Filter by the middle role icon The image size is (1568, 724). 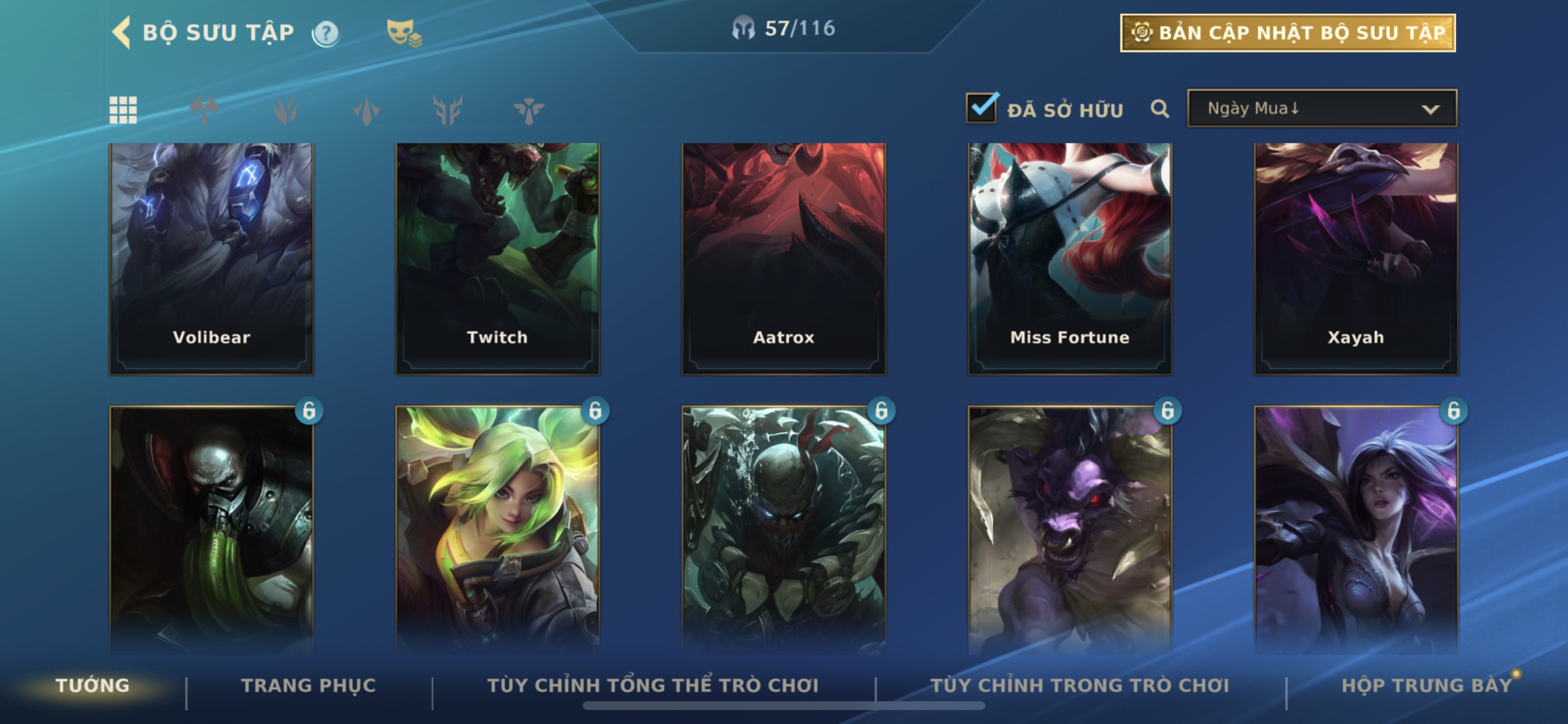click(x=366, y=110)
